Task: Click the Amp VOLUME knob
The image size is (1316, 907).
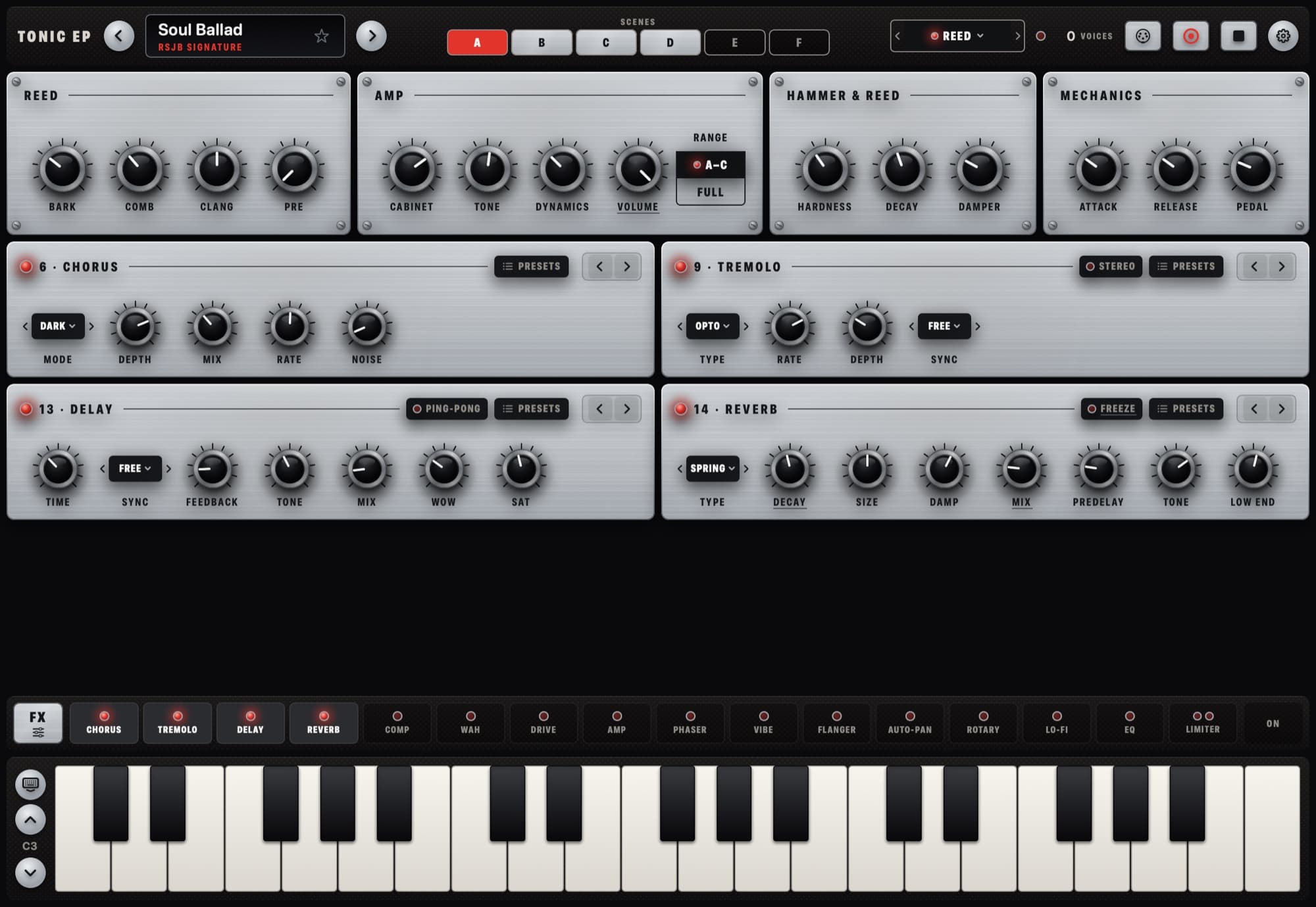Action: (638, 169)
